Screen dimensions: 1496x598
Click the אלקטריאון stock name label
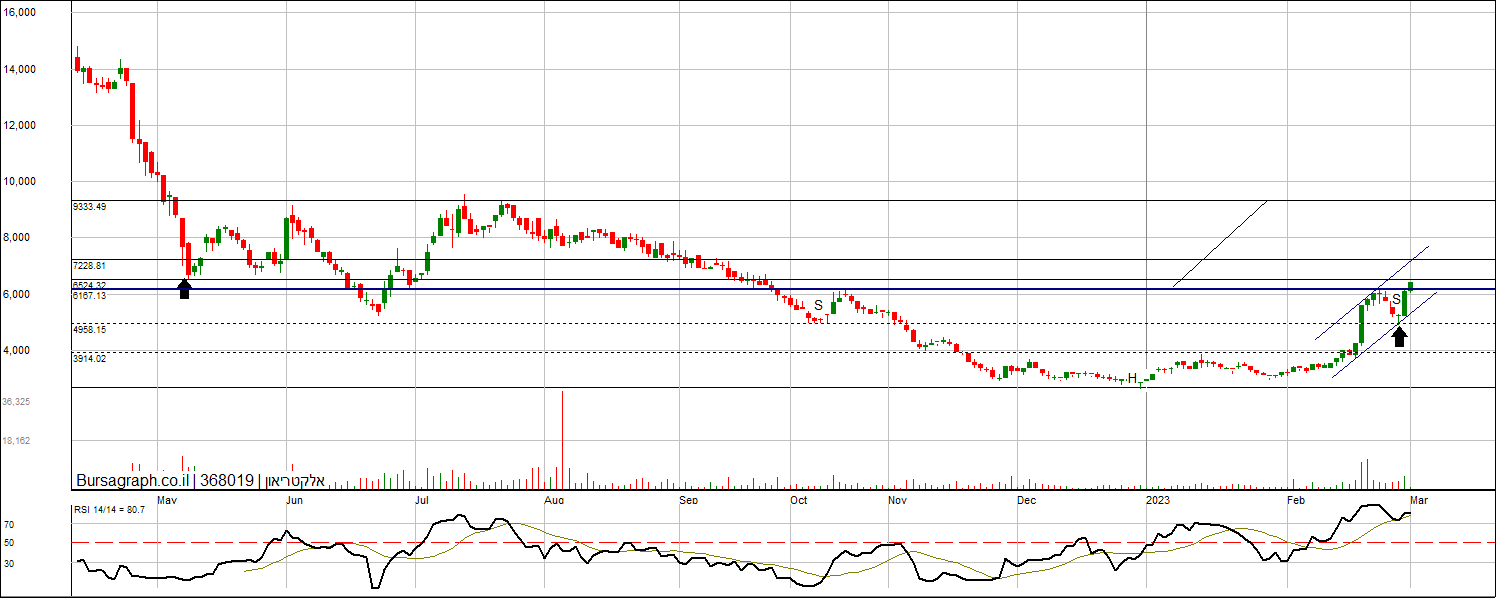(x=295, y=480)
